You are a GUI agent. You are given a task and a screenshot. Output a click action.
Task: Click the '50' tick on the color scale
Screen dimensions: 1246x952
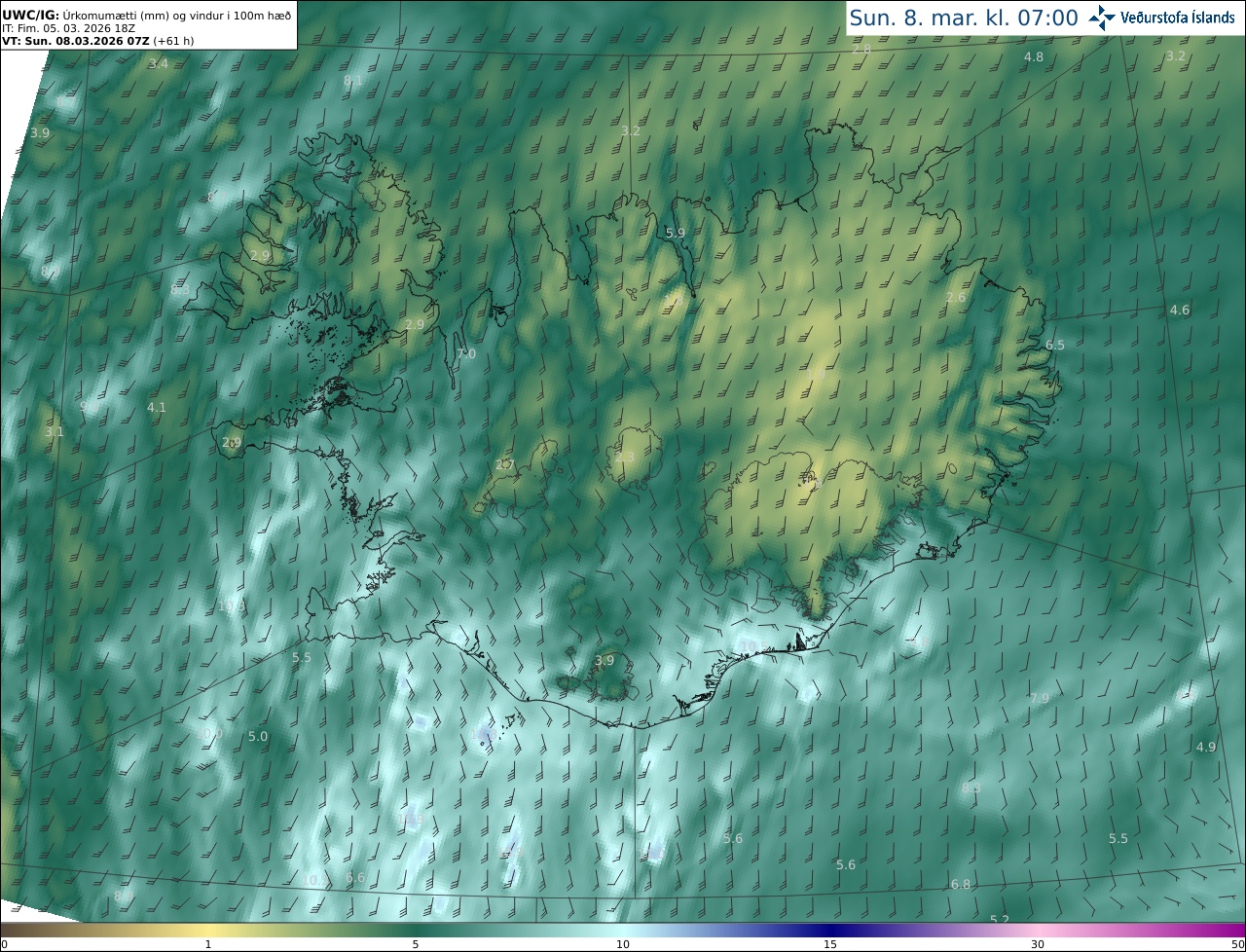(1238, 944)
